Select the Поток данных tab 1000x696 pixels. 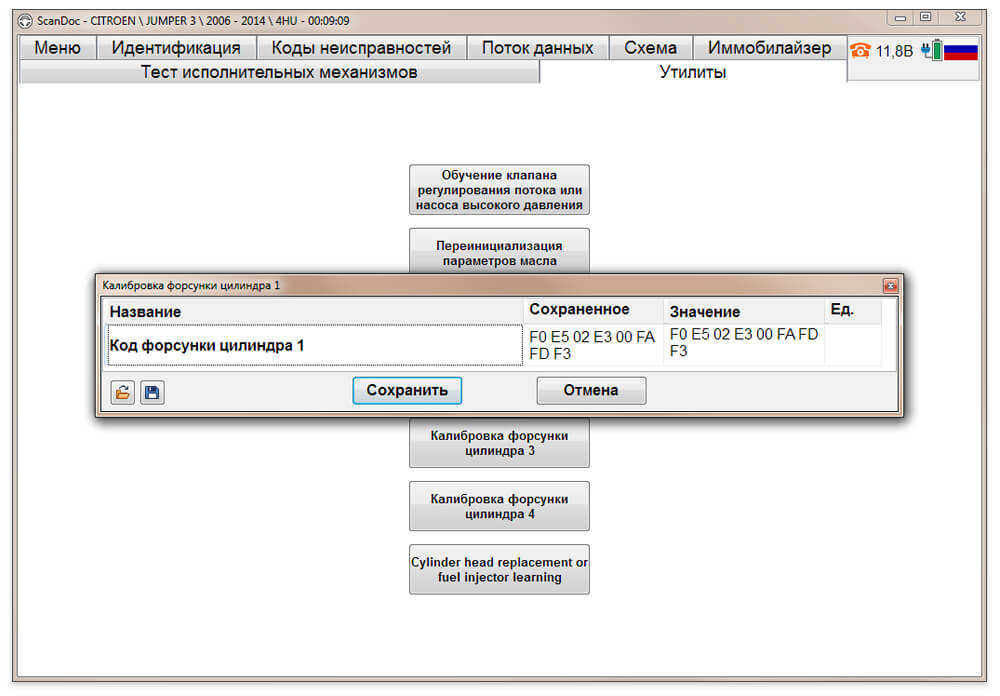tap(538, 48)
